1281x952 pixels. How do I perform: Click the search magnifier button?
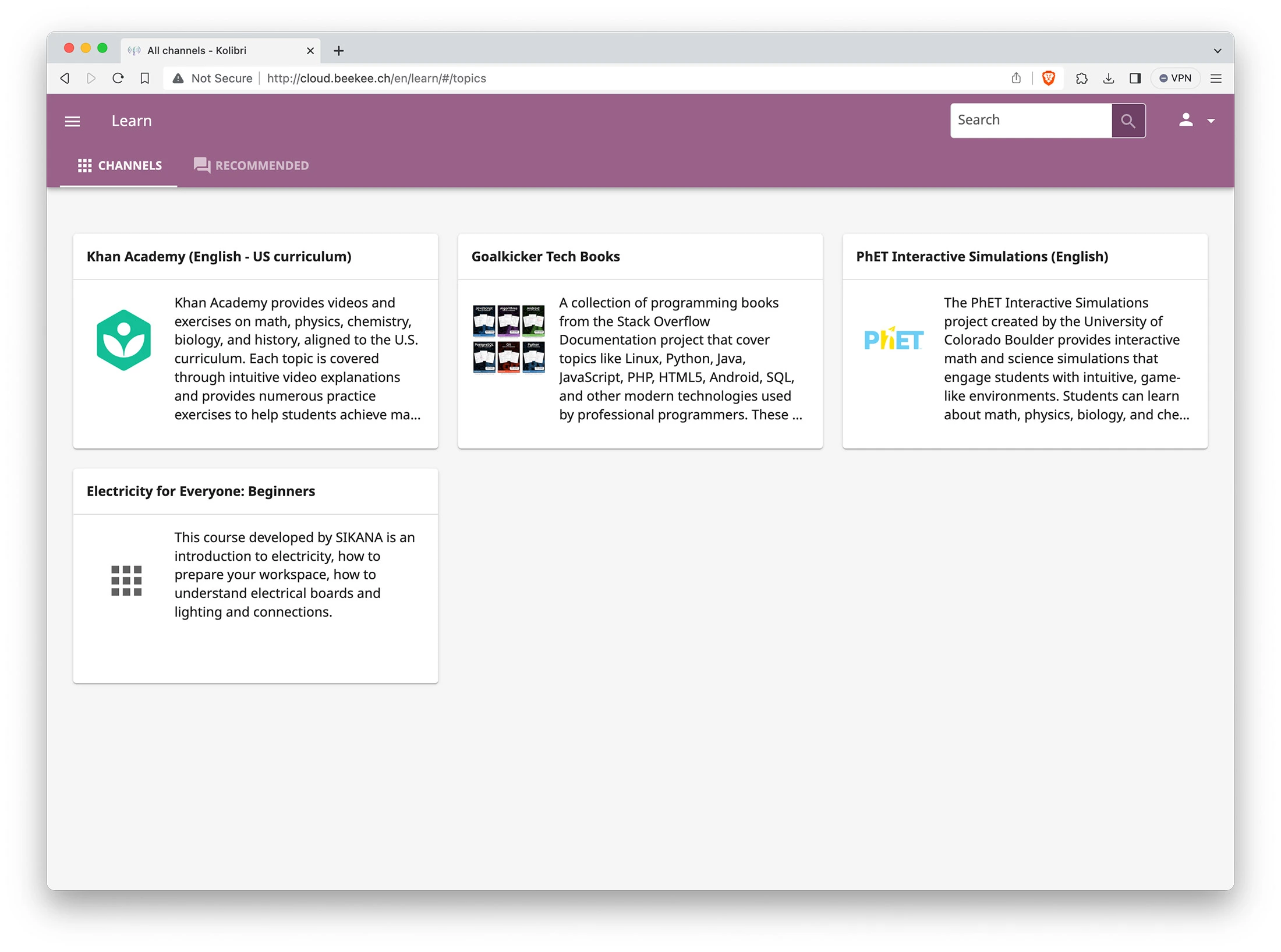pos(1128,121)
